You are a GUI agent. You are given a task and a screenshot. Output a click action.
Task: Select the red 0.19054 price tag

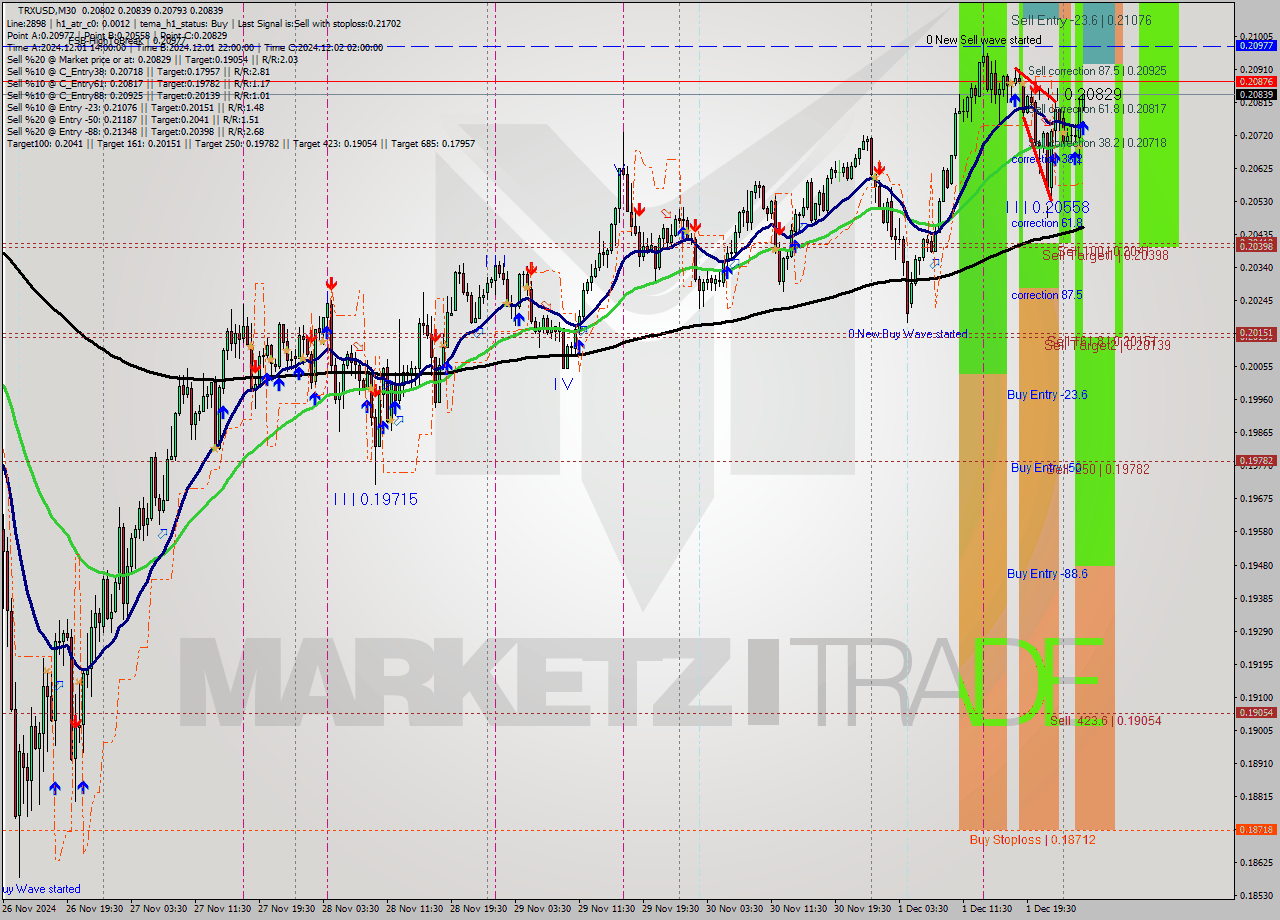click(1256, 713)
